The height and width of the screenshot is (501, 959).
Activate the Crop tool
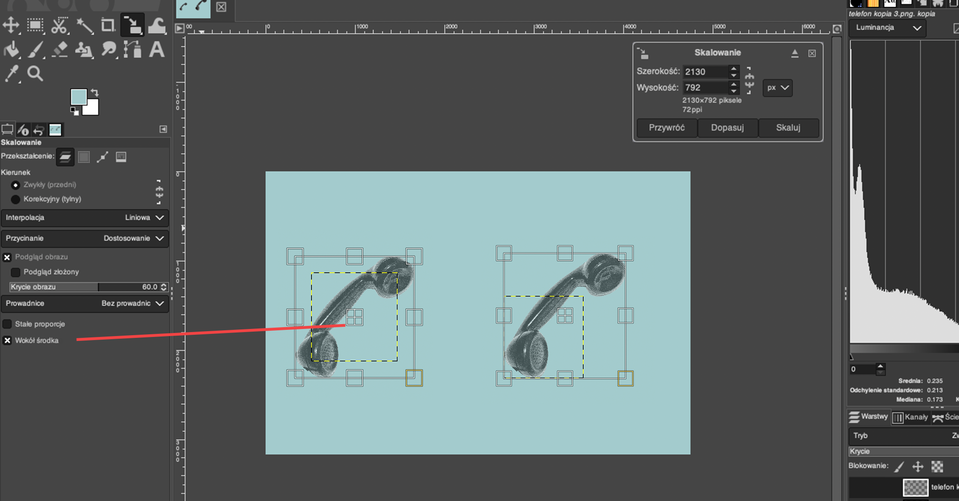coord(108,24)
